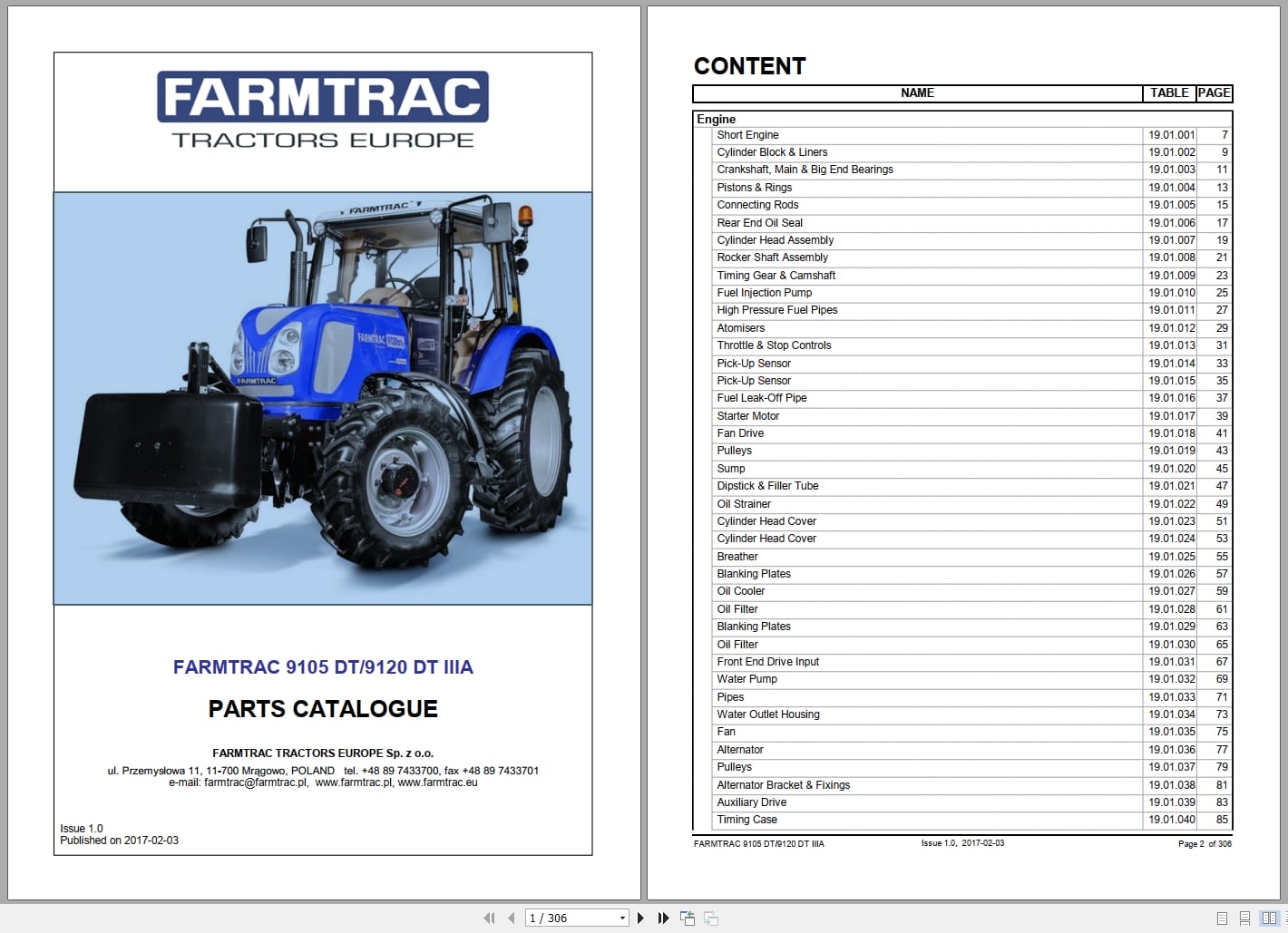Image resolution: width=1288 pixels, height=933 pixels.
Task: Go back one page using the previous arrow
Action: coord(512,918)
